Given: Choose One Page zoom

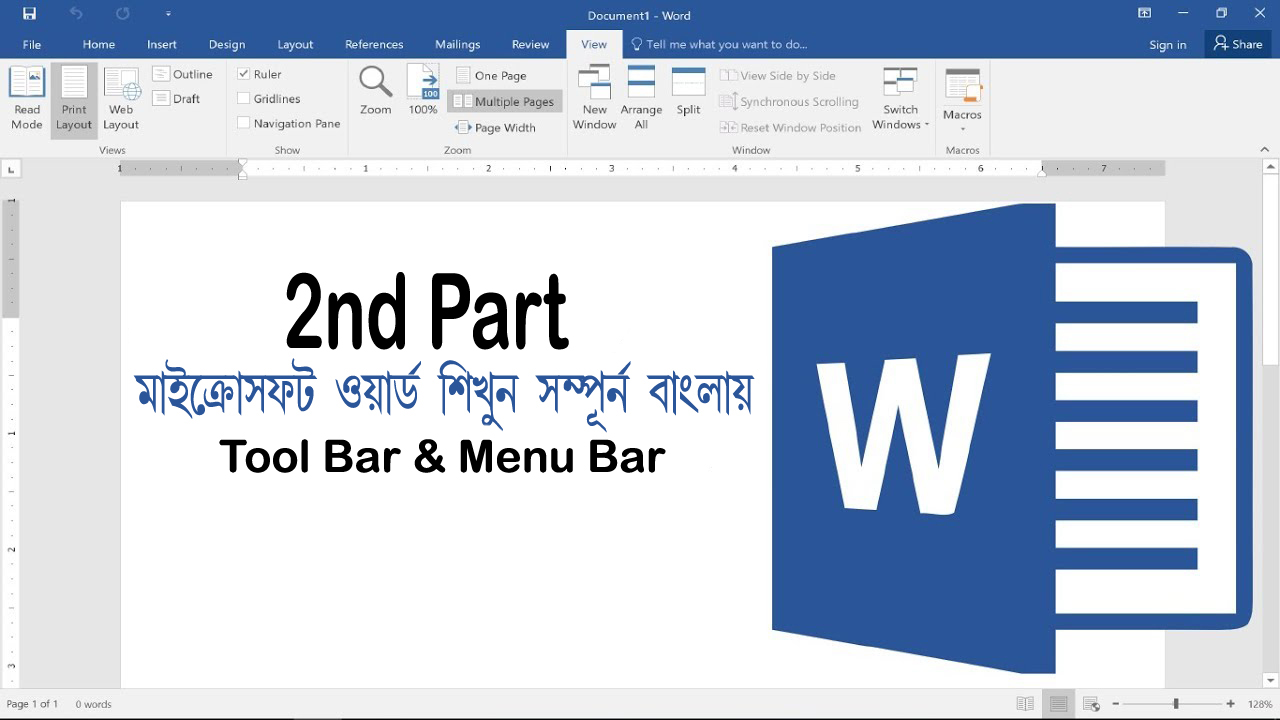Looking at the screenshot, I should point(491,75).
